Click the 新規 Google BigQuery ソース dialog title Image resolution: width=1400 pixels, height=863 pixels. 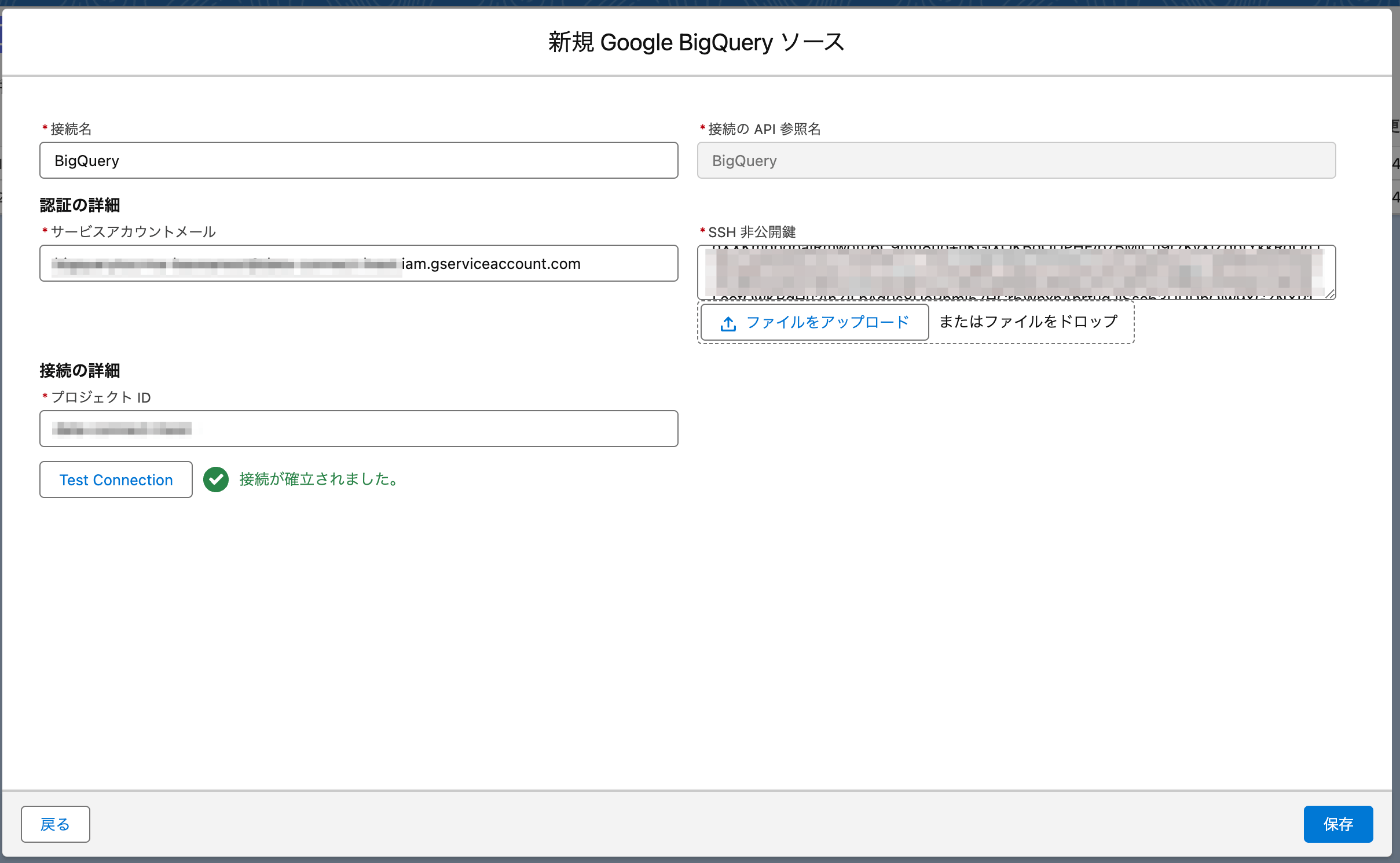coord(697,42)
